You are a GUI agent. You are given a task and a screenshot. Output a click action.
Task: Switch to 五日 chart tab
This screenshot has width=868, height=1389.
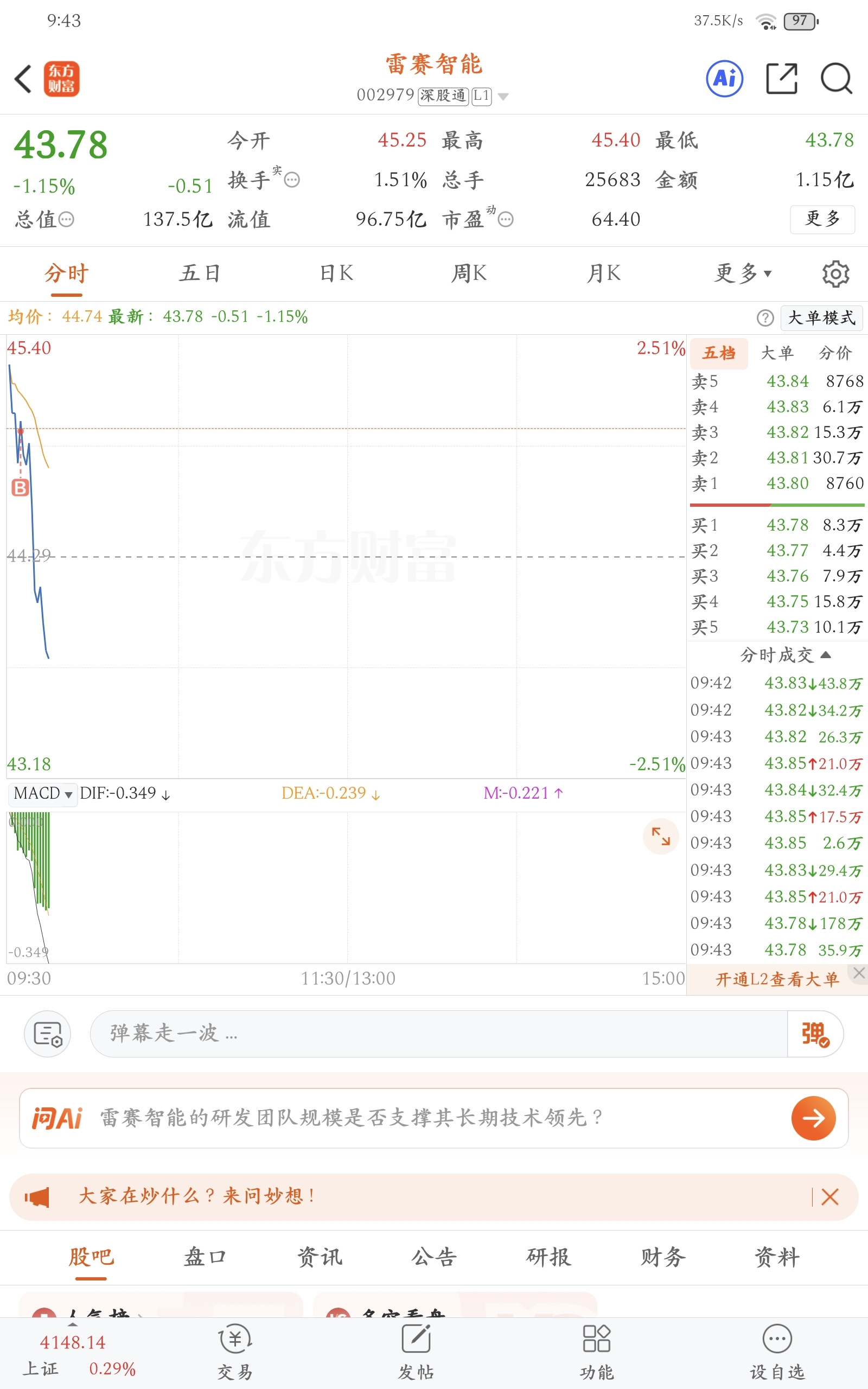[x=200, y=273]
